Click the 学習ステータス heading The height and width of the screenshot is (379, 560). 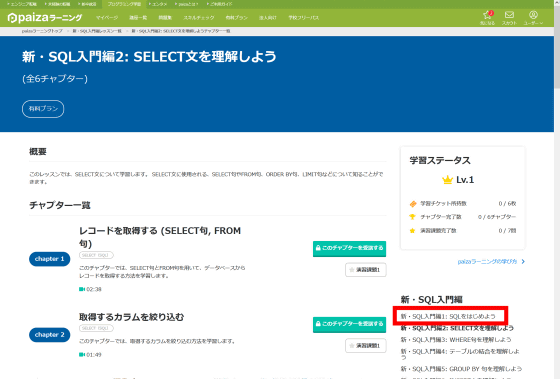coord(440,160)
